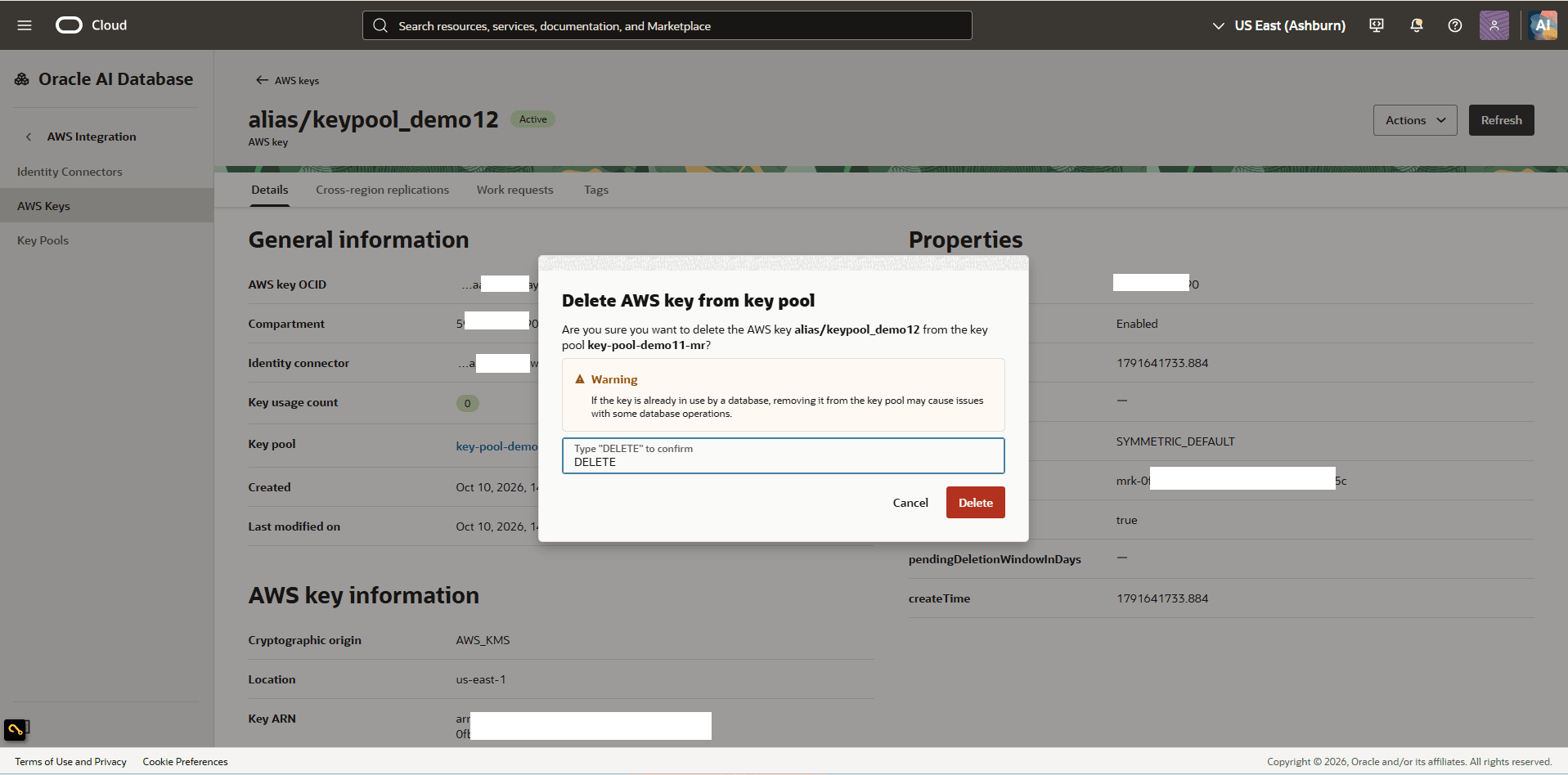1568x775 pixels.
Task: Select Identity Connectors in sidebar
Action: (x=70, y=172)
